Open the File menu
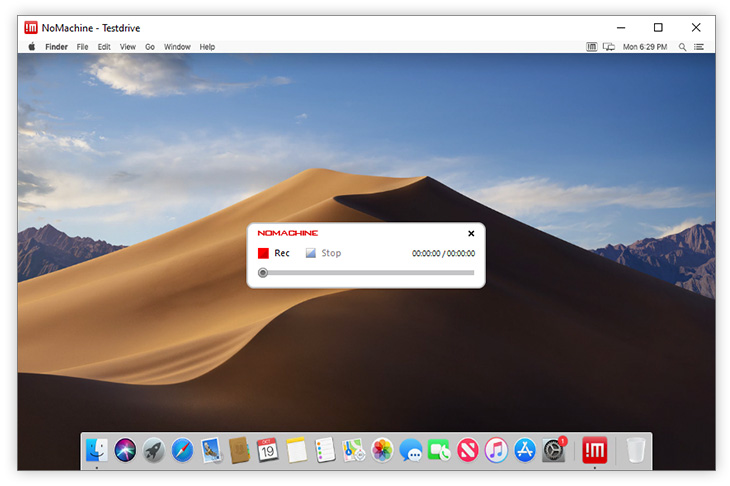Image resolution: width=730 pixels, height=486 pixels. pyautogui.click(x=82, y=47)
